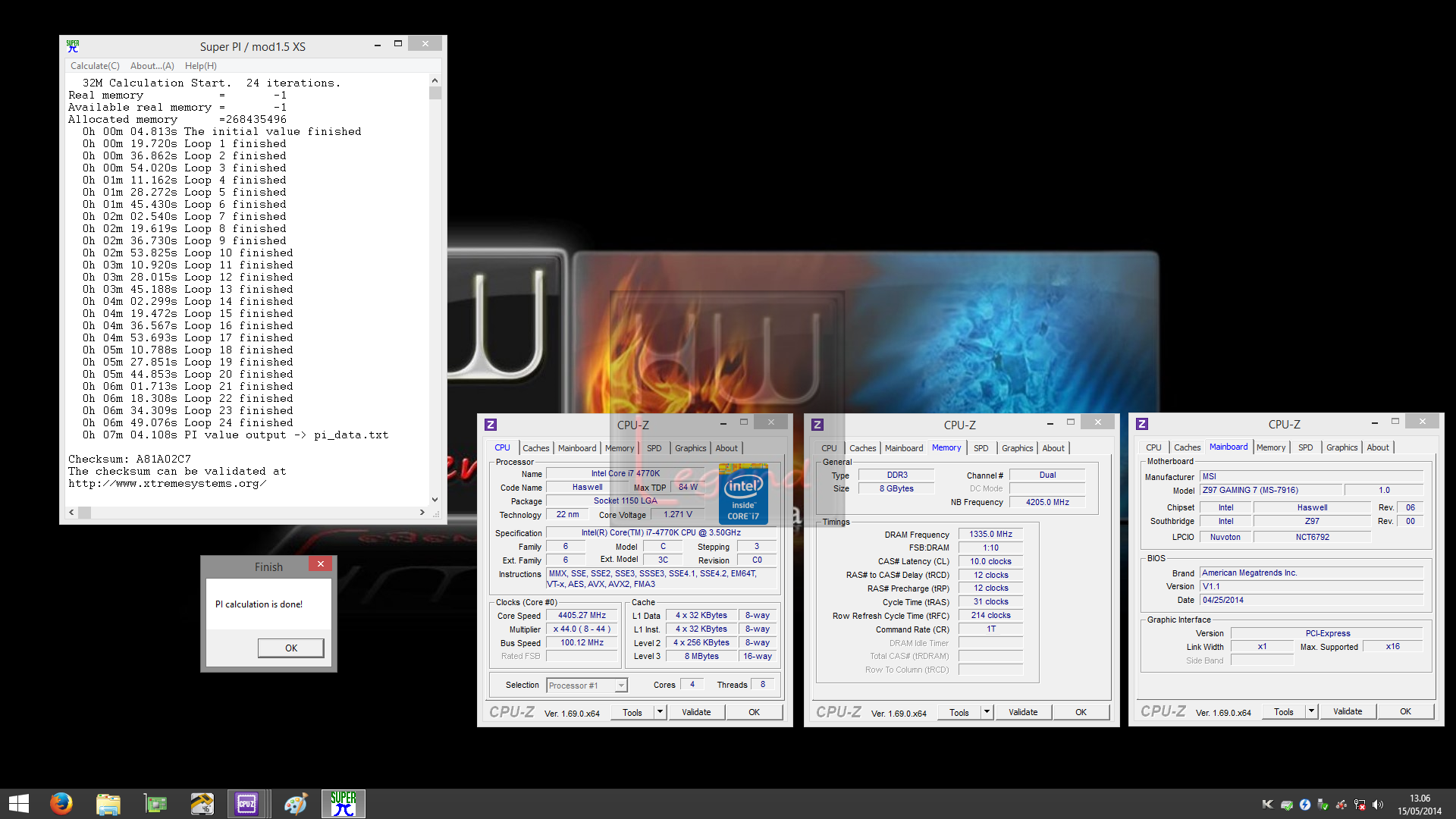
Task: Switch to Super PI in the taskbar
Action: point(343,804)
